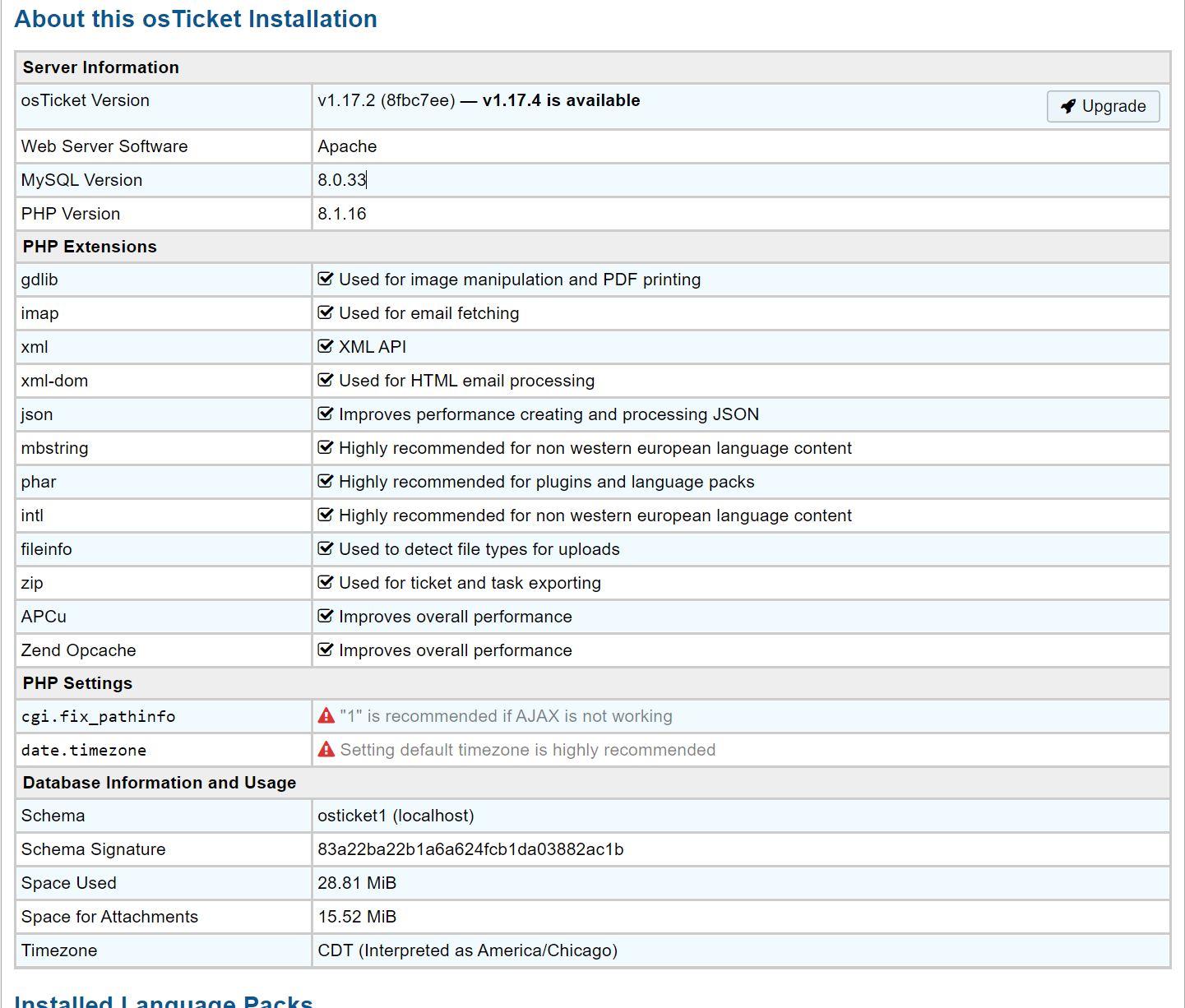Click the phar extension check mark
Image resolution: width=1185 pixels, height=1008 pixels.
326,482
